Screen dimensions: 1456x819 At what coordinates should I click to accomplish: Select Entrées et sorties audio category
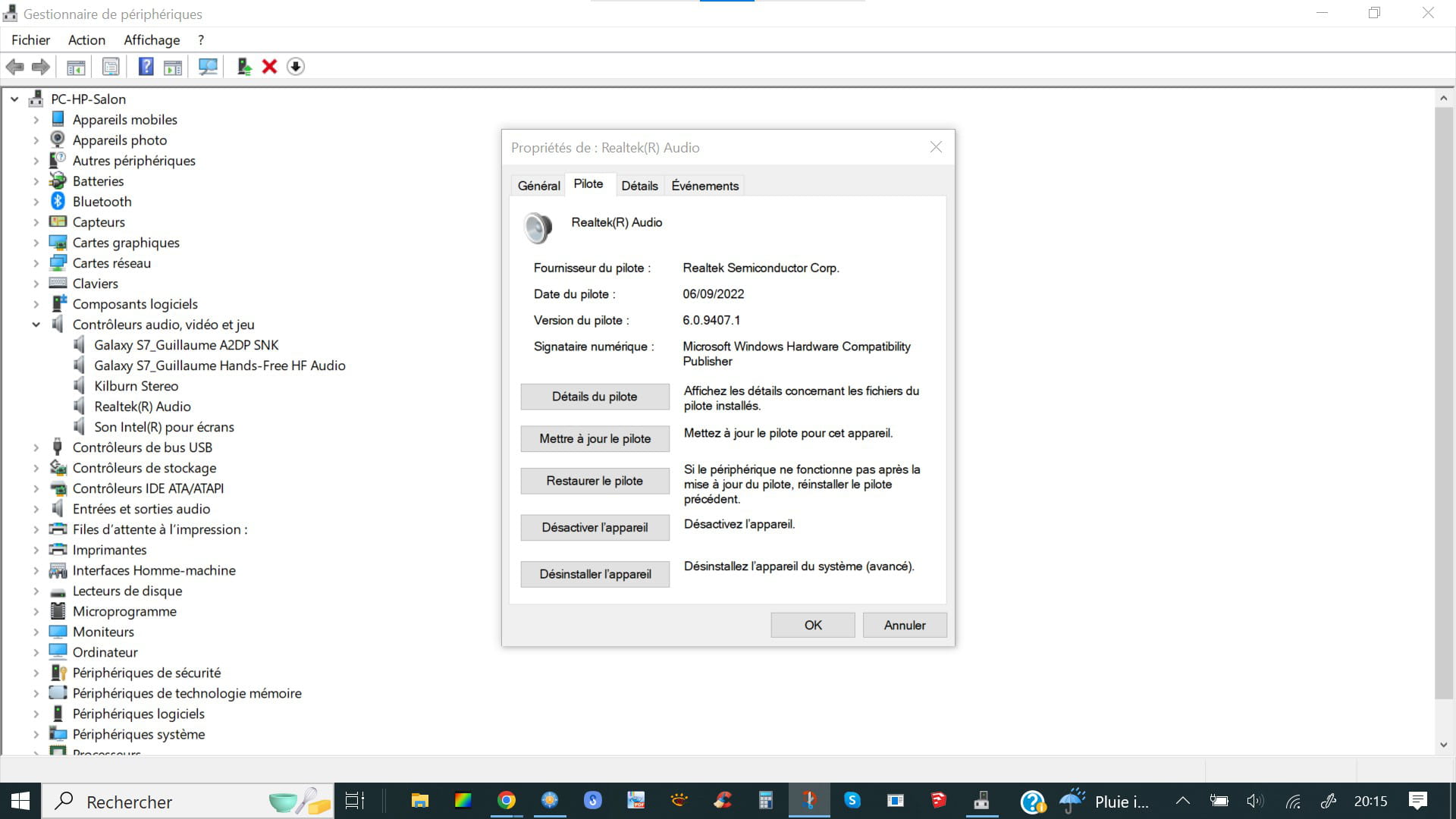coord(141,509)
